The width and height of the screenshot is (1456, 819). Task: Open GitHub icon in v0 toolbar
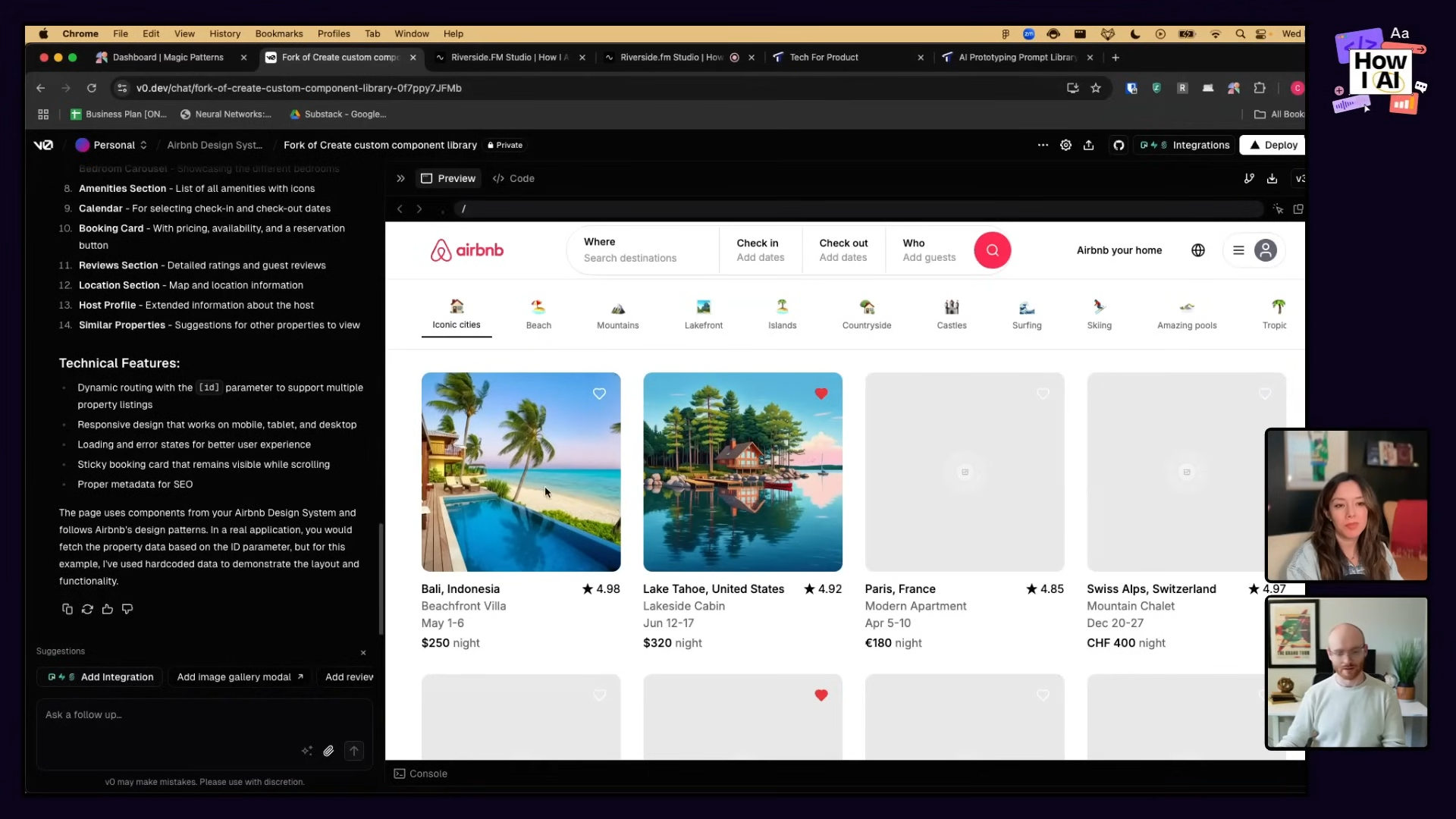pos(1119,145)
